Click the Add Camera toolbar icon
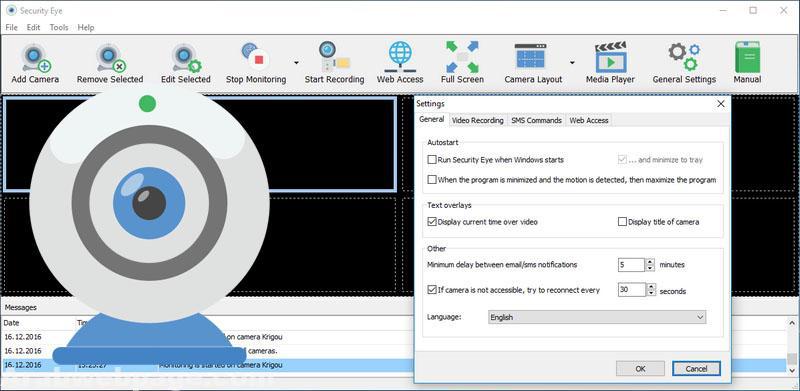 click(35, 58)
